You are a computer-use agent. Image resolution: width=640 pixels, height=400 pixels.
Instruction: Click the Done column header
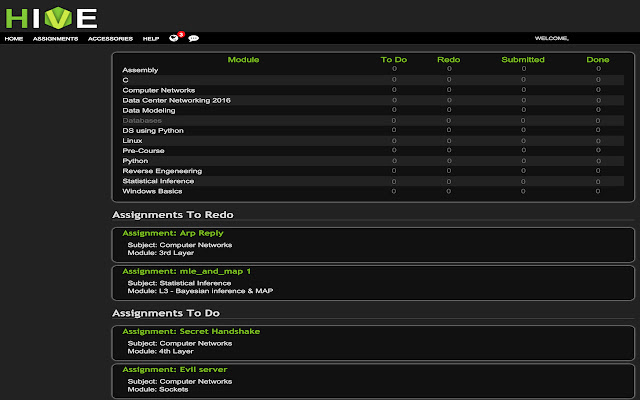pyautogui.click(x=598, y=60)
